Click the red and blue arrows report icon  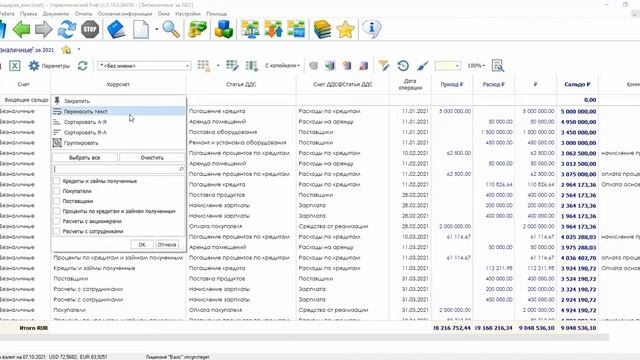[x=273, y=29]
